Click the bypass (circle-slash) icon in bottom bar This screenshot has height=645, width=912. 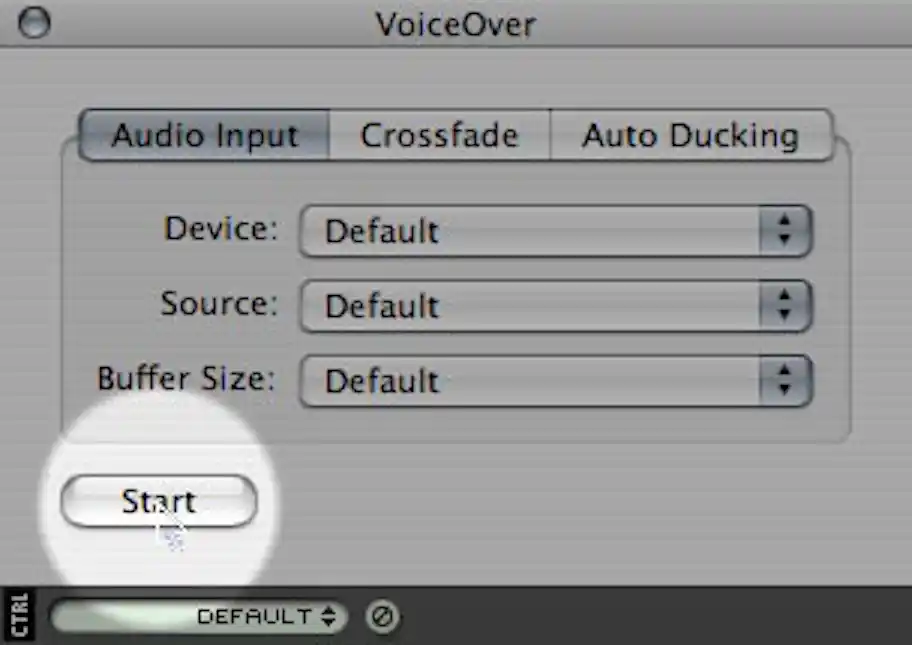tap(380, 617)
